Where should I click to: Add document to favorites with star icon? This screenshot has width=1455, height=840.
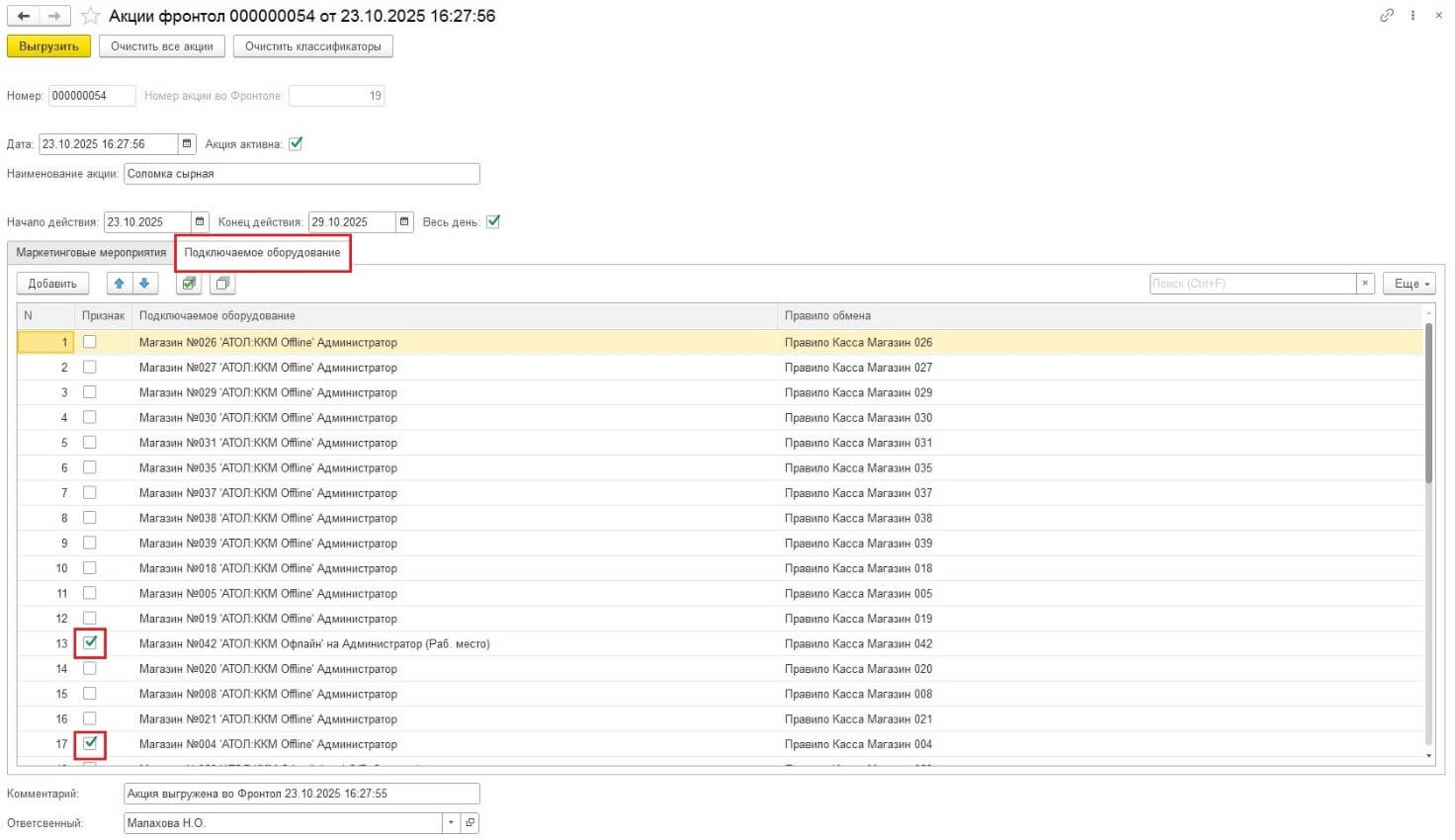[x=90, y=16]
